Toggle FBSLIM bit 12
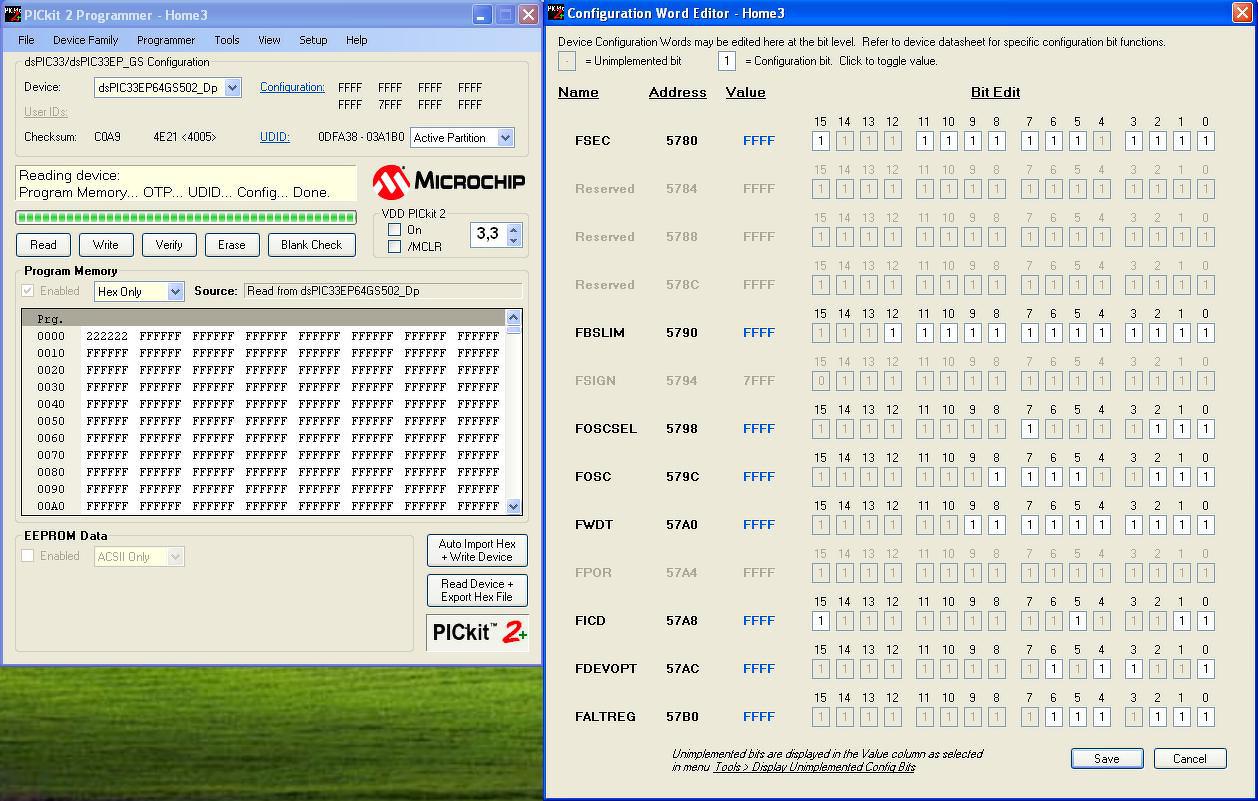This screenshot has height=801, width=1258. pyautogui.click(x=893, y=333)
